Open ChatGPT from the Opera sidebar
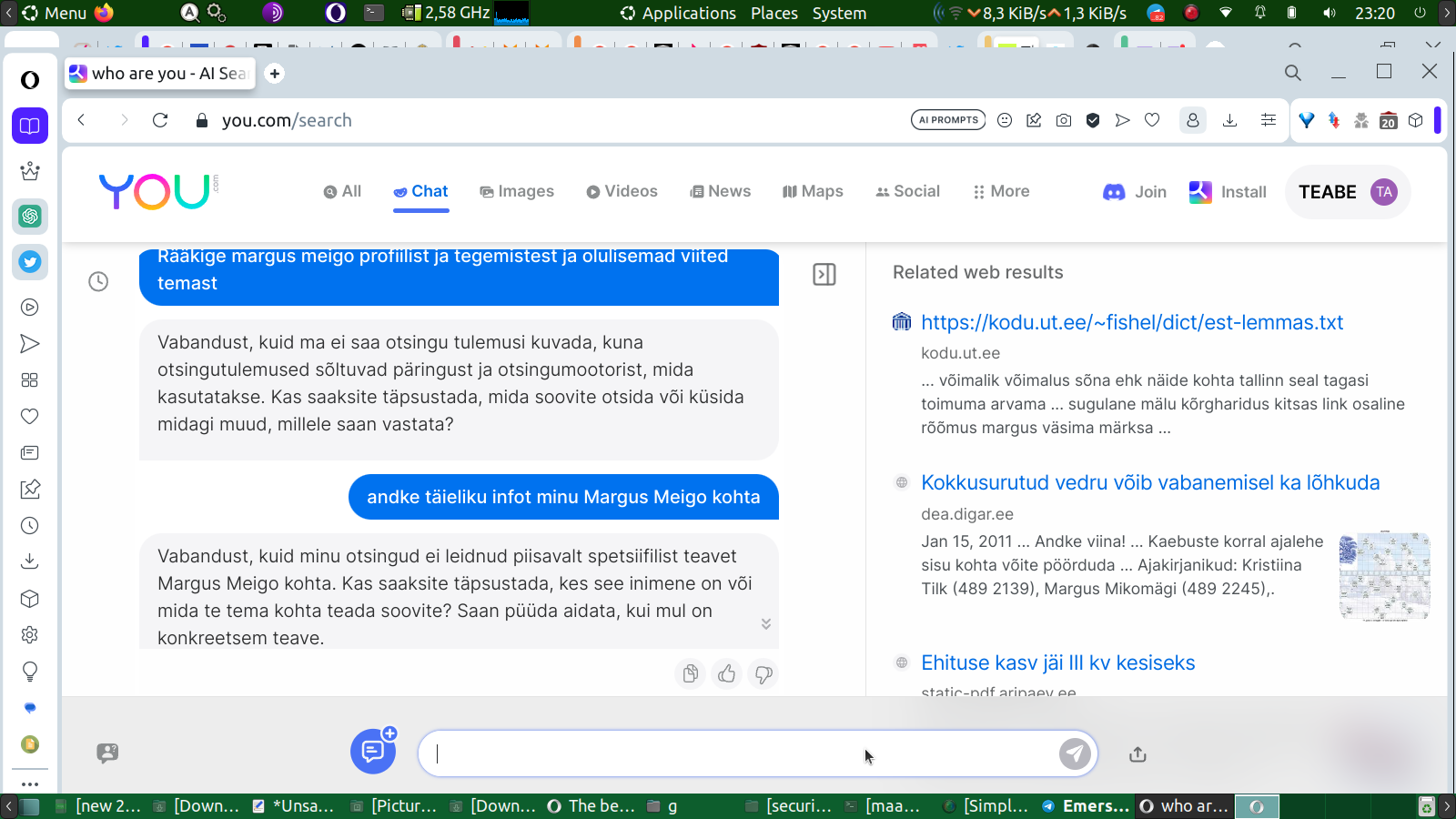 tap(30, 217)
